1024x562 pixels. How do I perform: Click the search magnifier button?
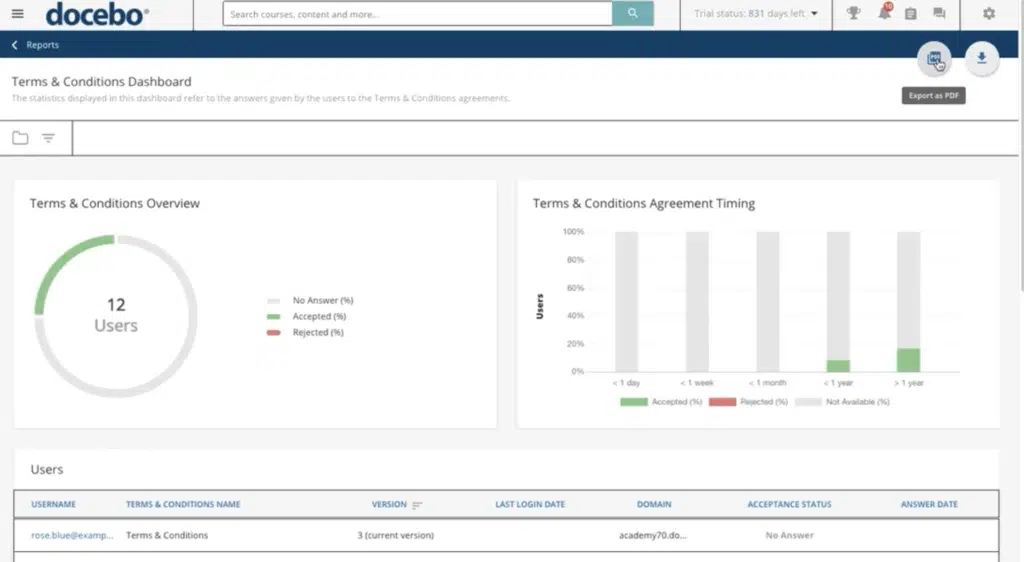click(632, 14)
